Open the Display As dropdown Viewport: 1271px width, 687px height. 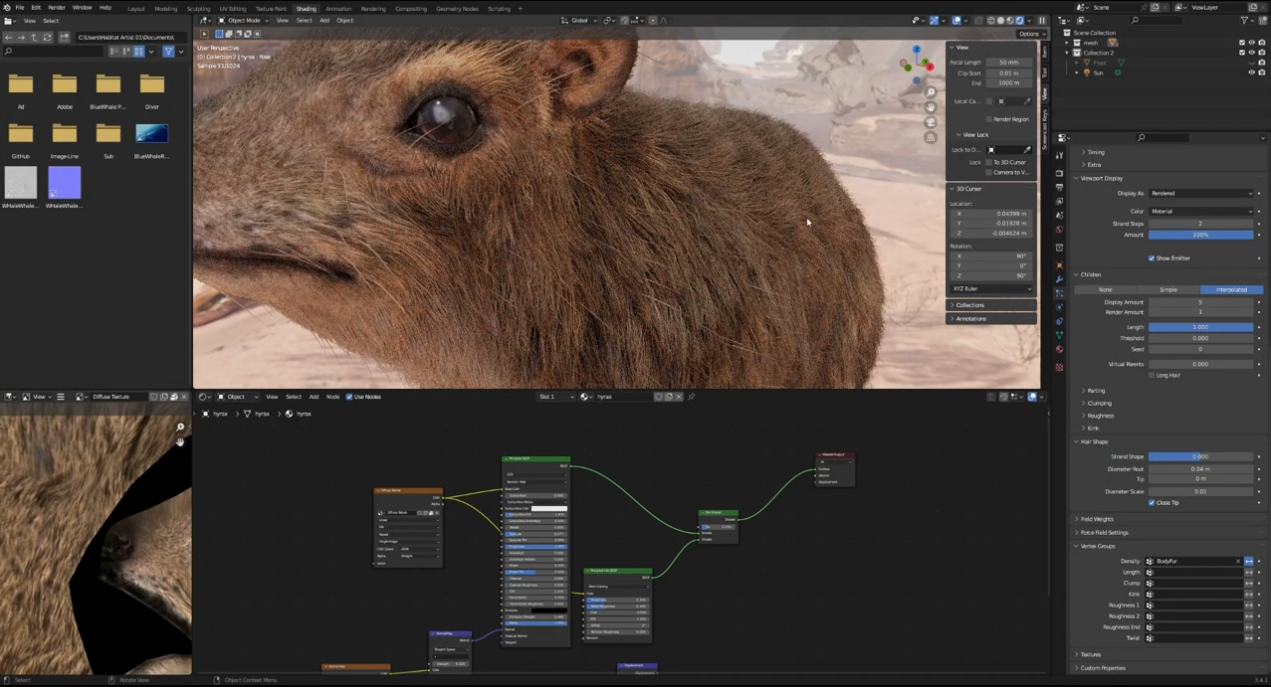1200,193
